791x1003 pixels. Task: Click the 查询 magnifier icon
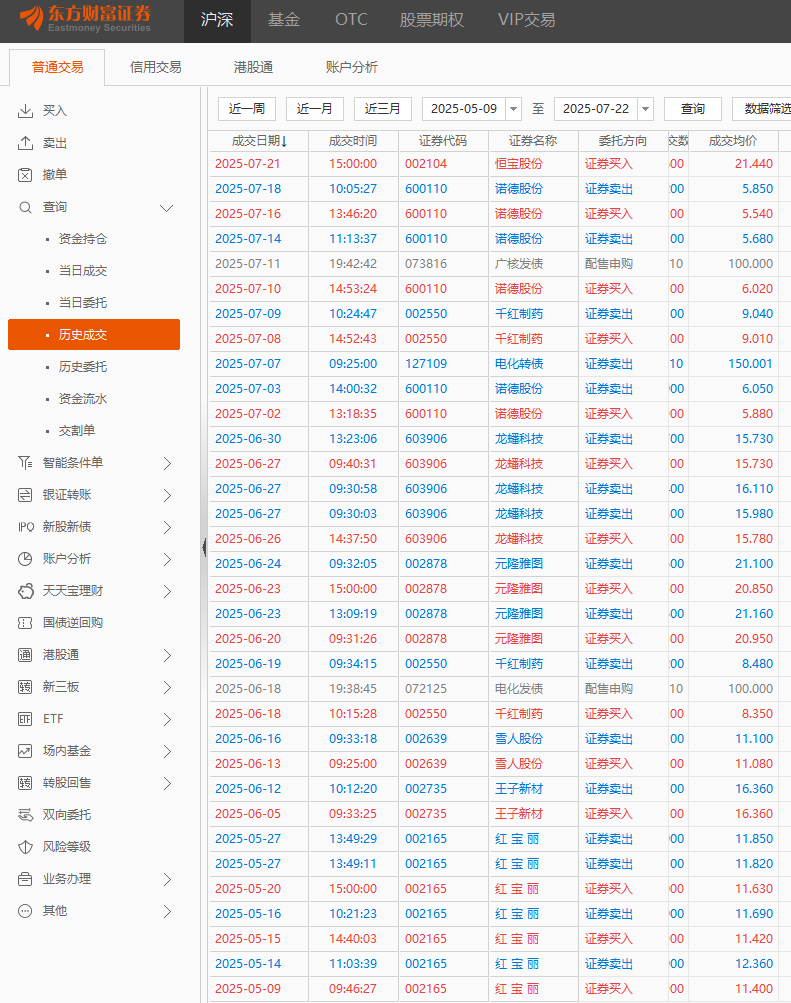[x=25, y=207]
